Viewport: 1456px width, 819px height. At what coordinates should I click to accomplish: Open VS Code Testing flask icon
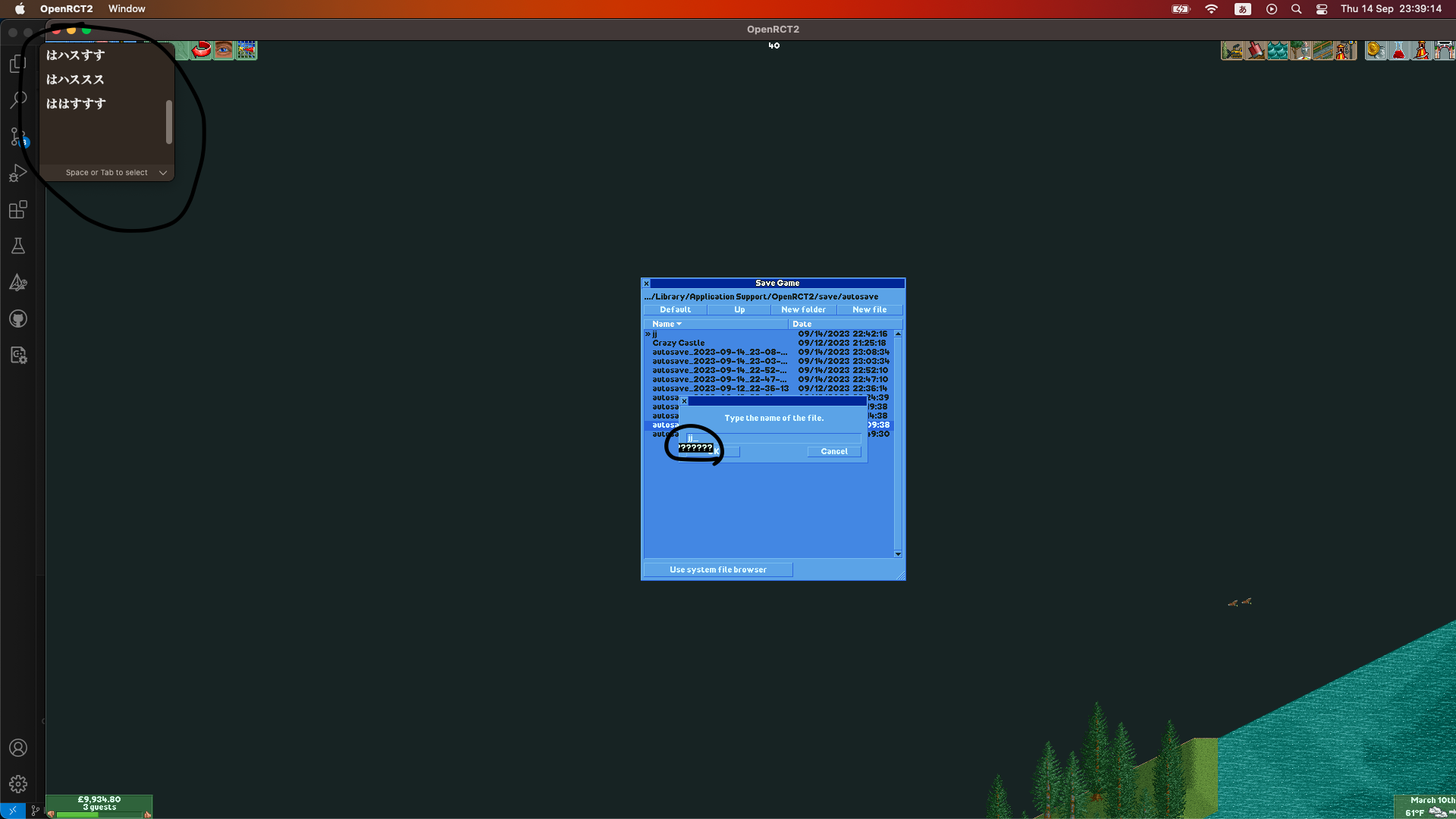pyautogui.click(x=18, y=246)
